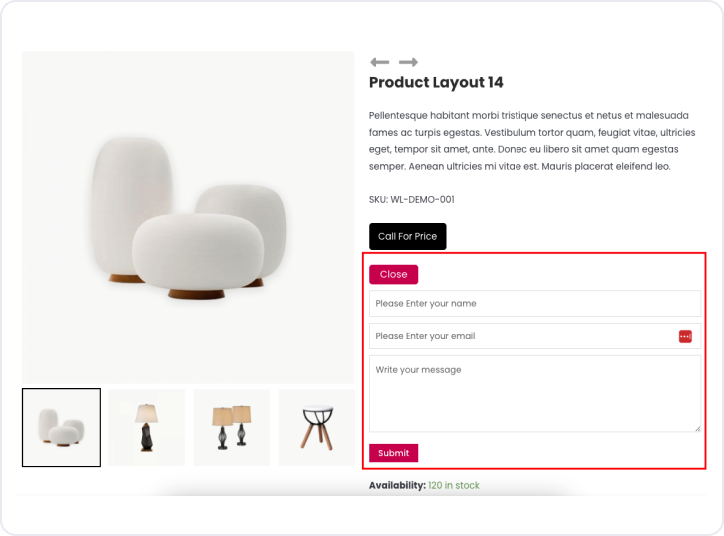Click the product description paragraph
The width and height of the screenshot is (724, 536).
coord(531,141)
